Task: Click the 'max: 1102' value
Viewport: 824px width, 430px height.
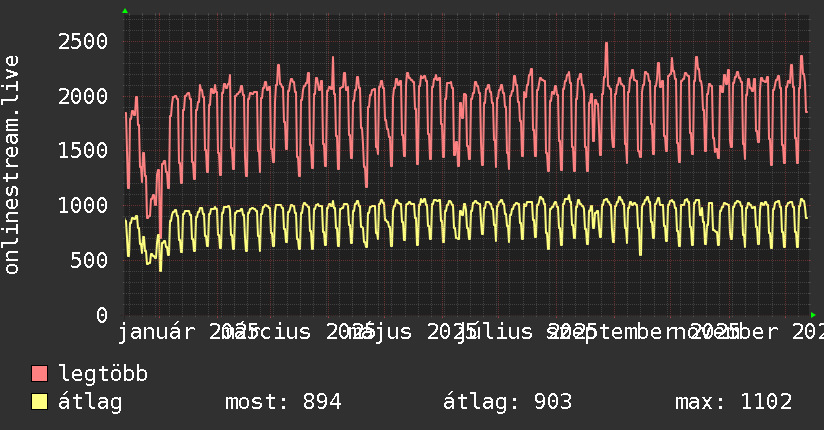Action: pyautogui.click(x=734, y=402)
